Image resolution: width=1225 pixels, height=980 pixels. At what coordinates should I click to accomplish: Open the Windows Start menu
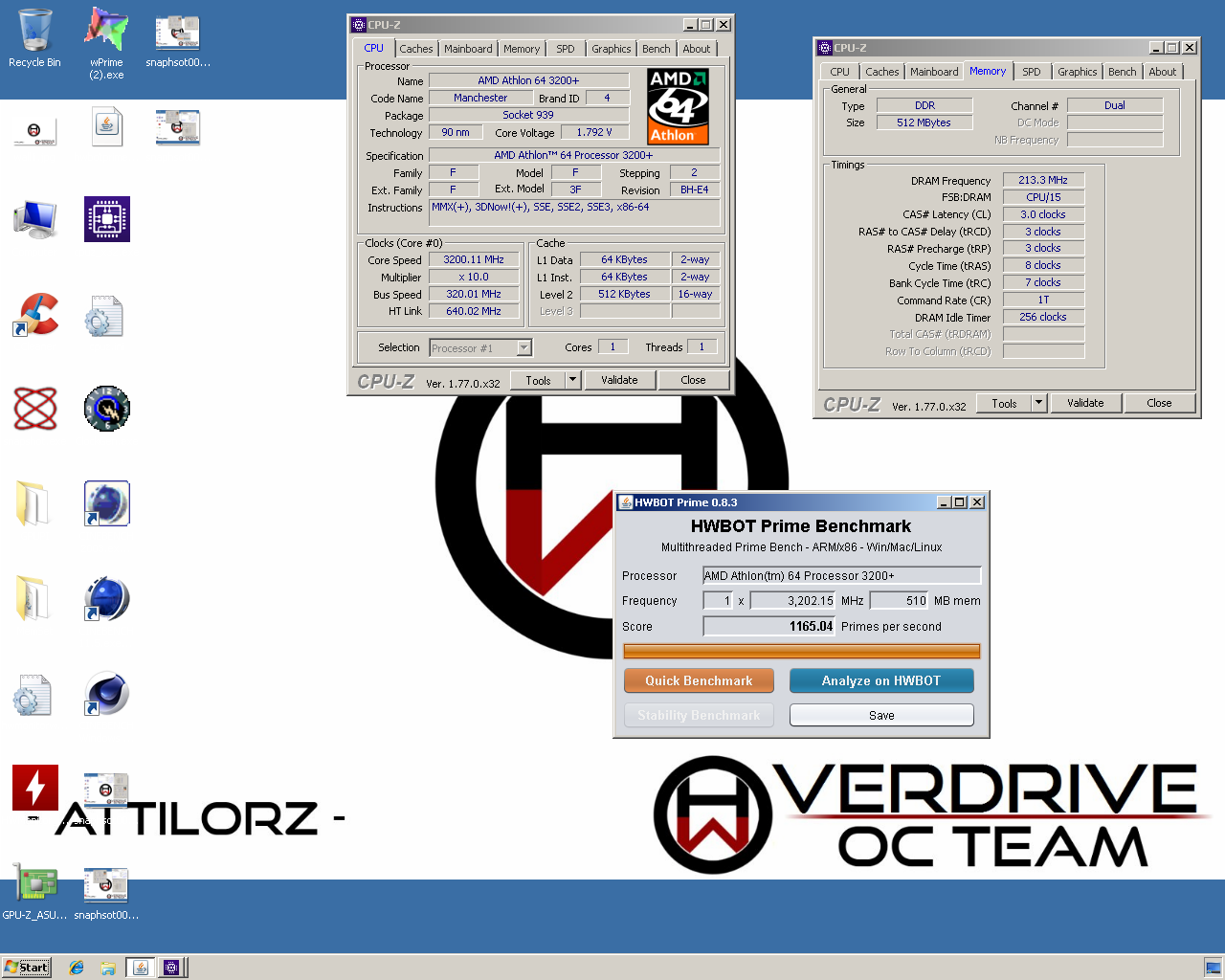click(26, 968)
